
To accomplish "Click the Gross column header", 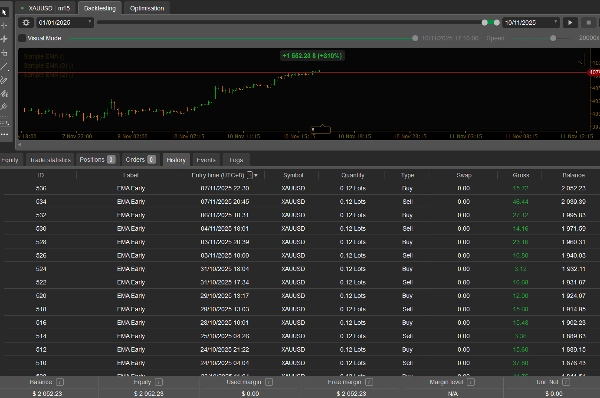I will (521, 175).
